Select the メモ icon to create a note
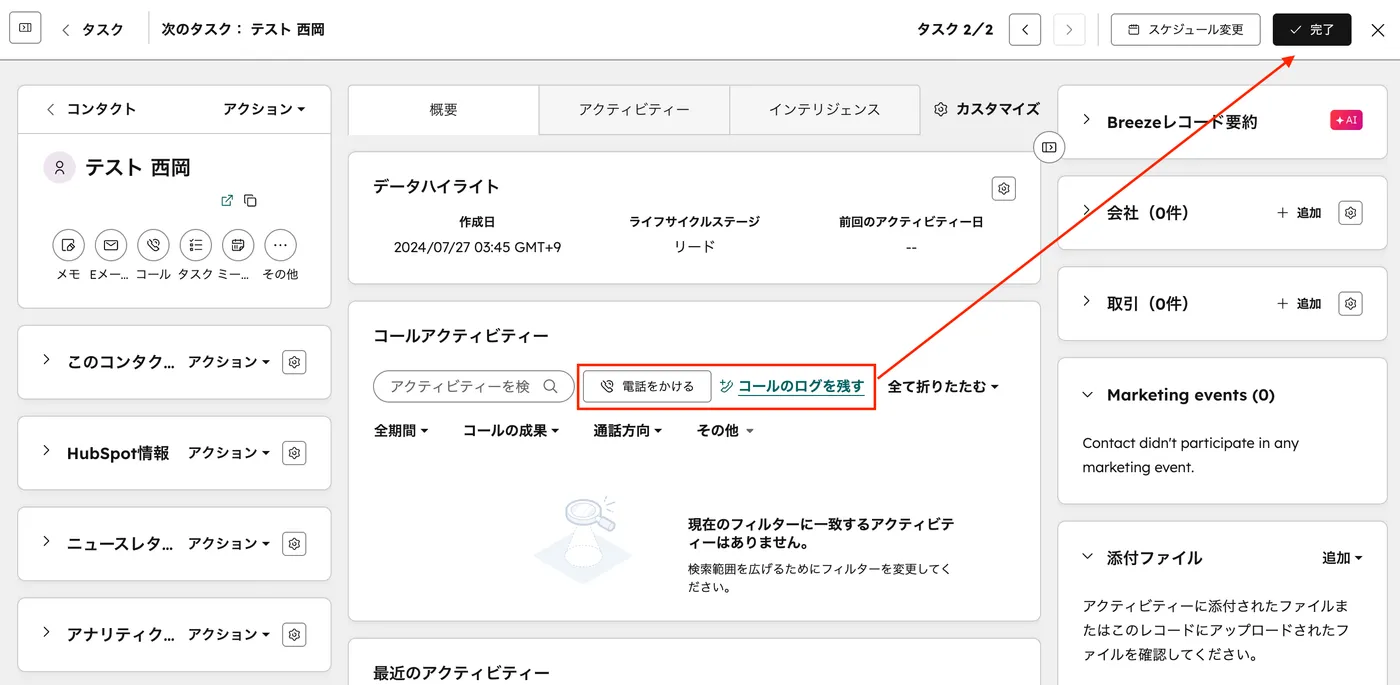 tap(68, 245)
